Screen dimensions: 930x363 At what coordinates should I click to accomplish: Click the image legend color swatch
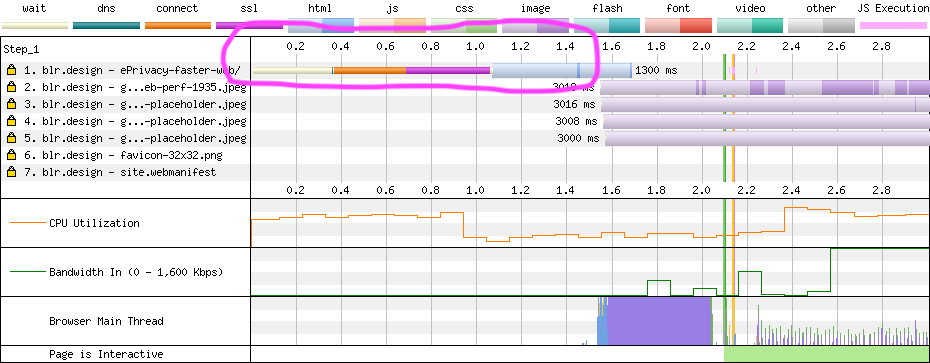point(535,25)
